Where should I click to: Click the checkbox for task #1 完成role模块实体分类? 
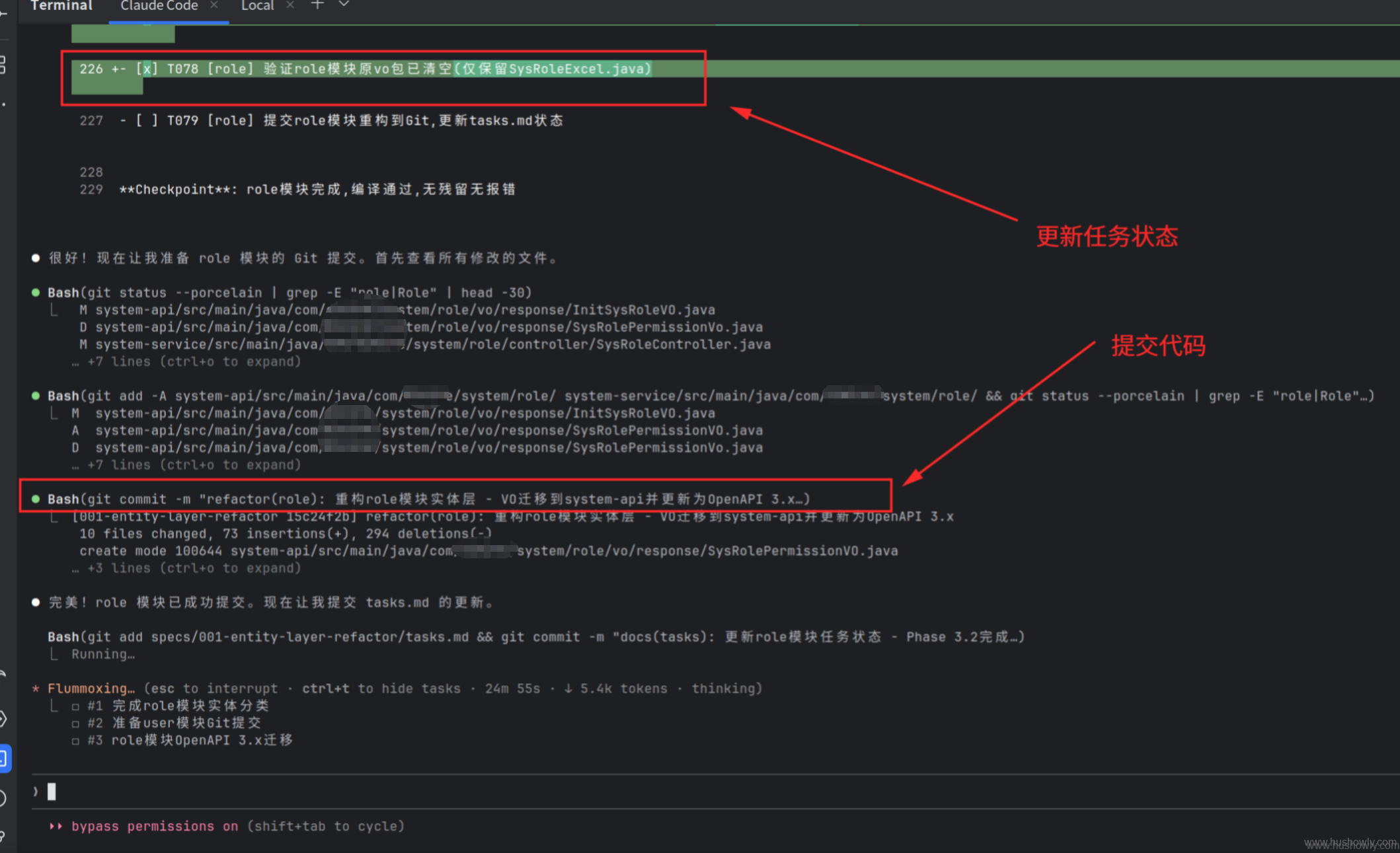75,706
